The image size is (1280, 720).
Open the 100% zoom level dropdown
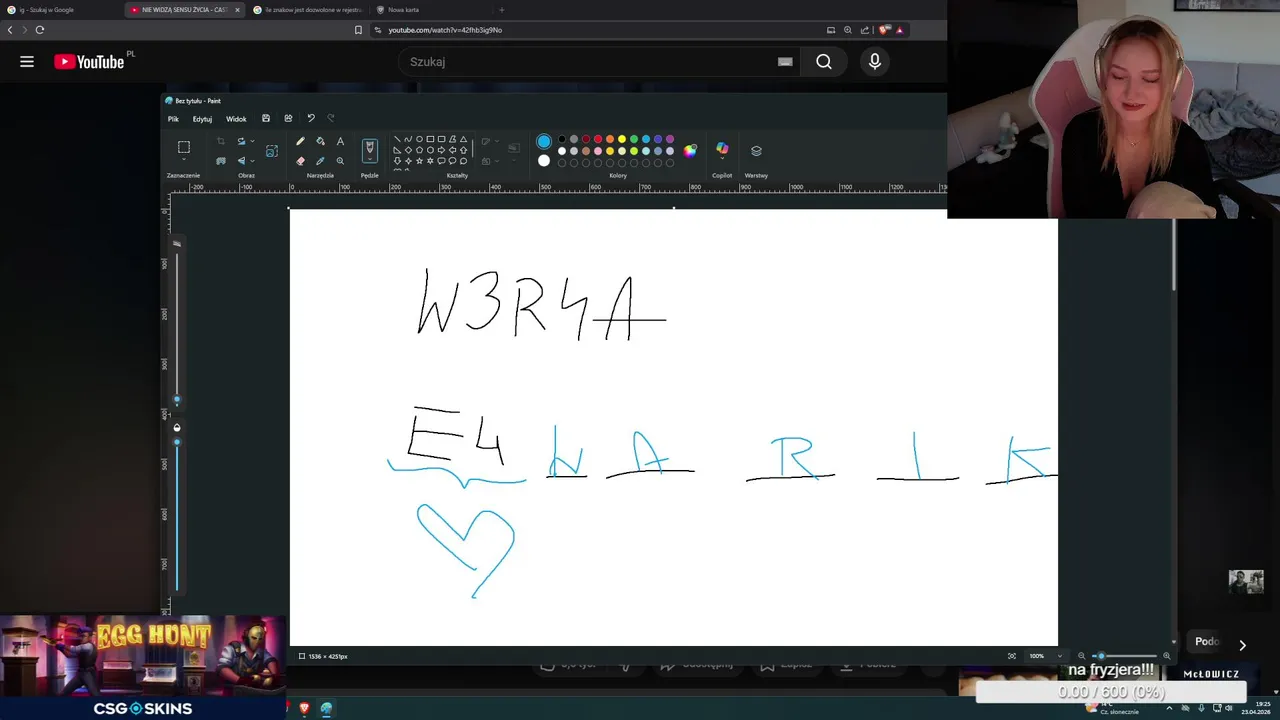click(1059, 656)
